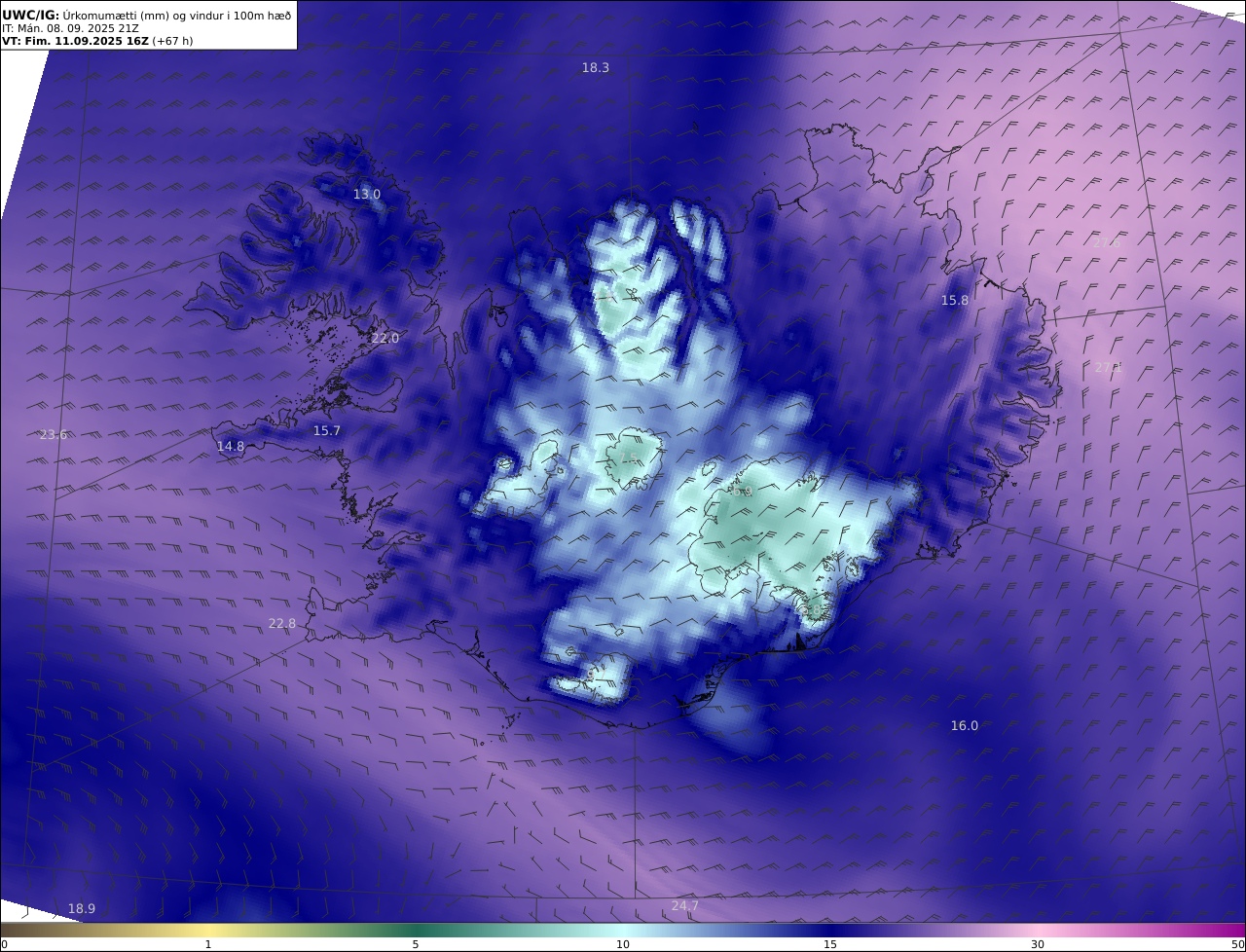This screenshot has height=952, width=1246.
Task: Click the 23.6 value label
Action: 54,434
